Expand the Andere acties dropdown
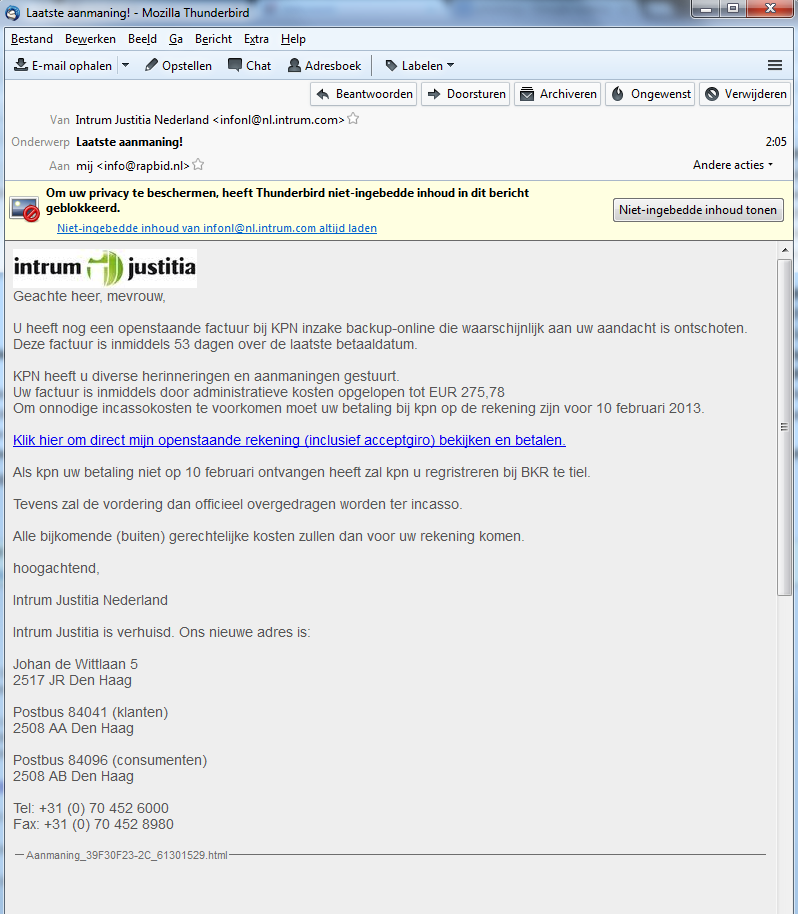Image resolution: width=798 pixels, height=914 pixels. (x=733, y=165)
